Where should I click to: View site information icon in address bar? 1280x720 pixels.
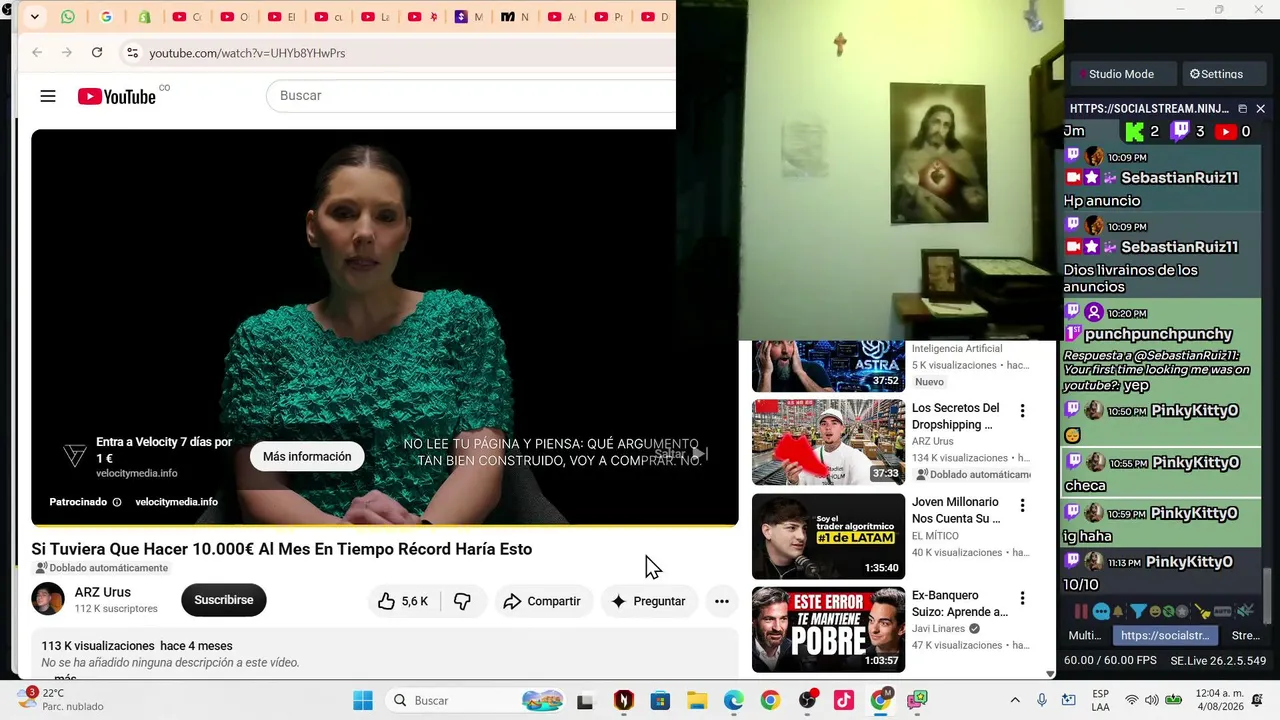(132, 52)
